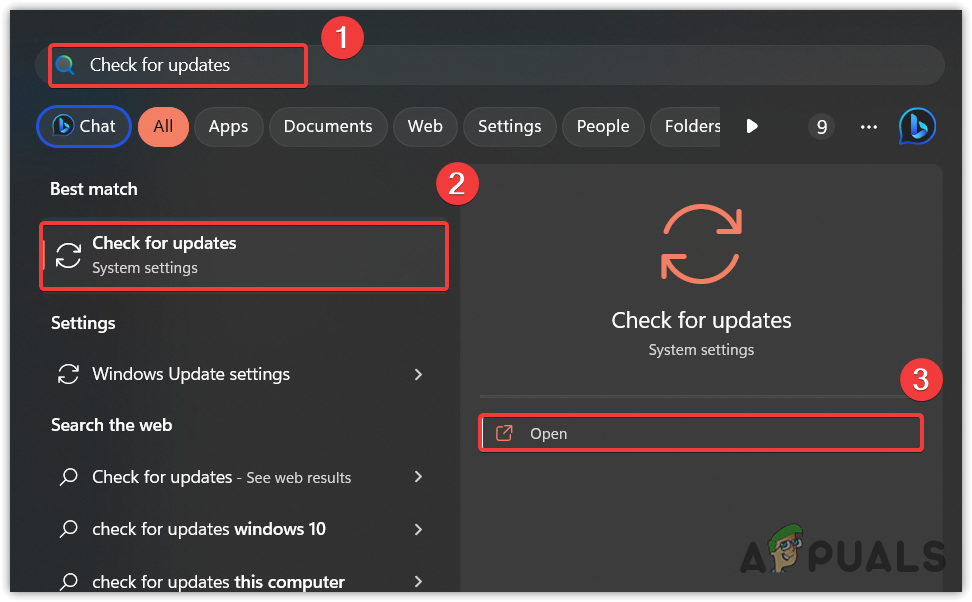The height and width of the screenshot is (602, 972).
Task: Click the refresh icon in the Best match result
Action: [68, 254]
